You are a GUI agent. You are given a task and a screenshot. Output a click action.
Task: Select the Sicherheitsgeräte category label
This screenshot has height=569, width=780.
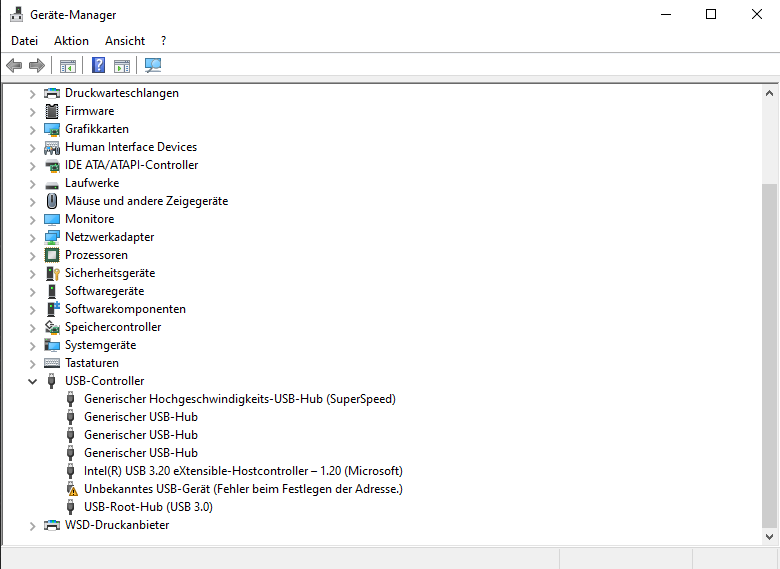click(110, 273)
